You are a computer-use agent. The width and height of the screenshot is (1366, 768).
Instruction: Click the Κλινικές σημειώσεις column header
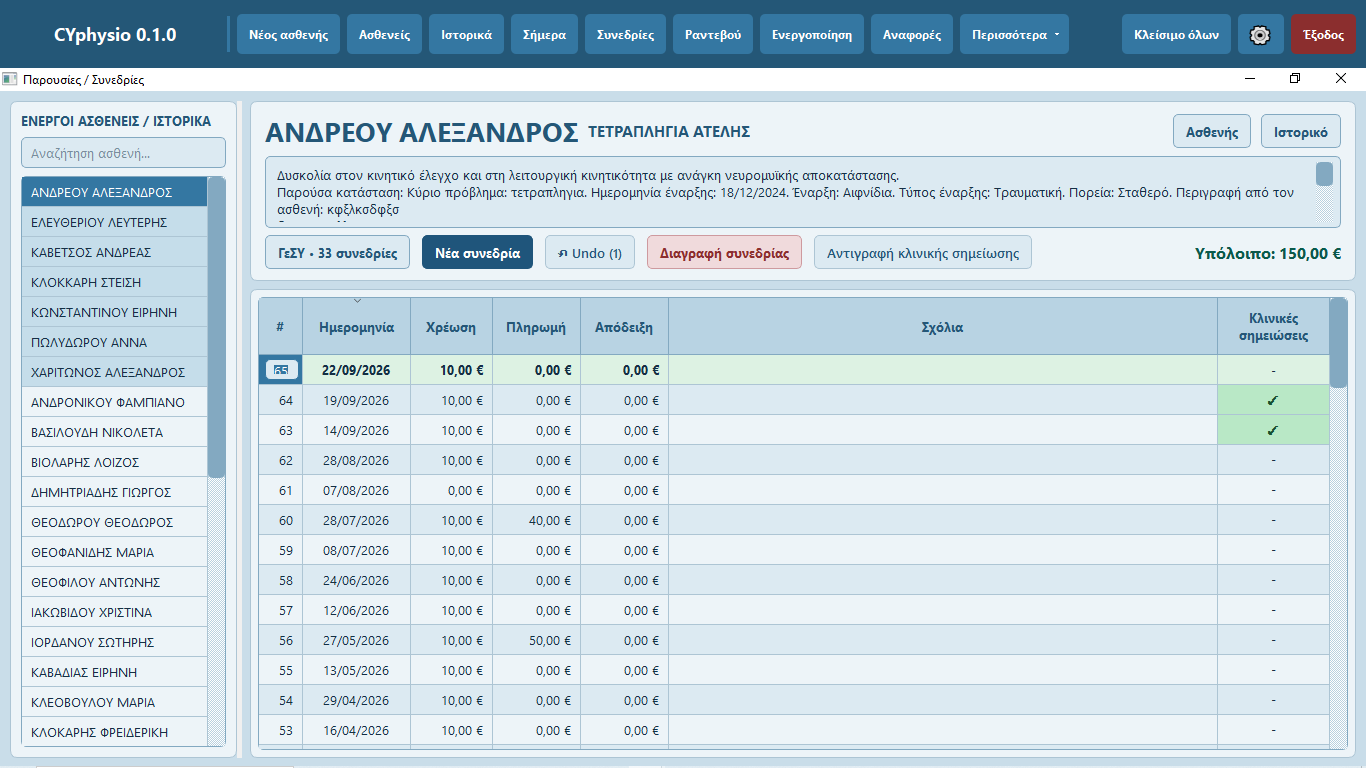1273,327
